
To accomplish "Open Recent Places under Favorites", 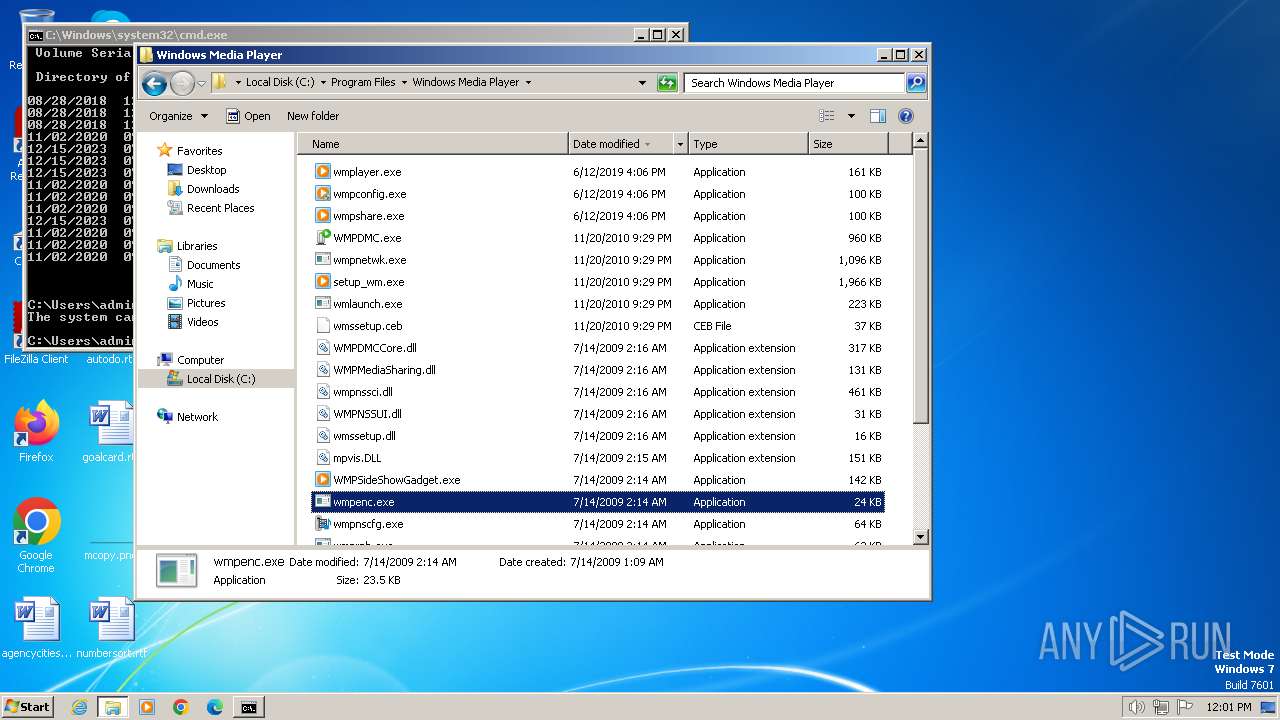I will [x=220, y=208].
